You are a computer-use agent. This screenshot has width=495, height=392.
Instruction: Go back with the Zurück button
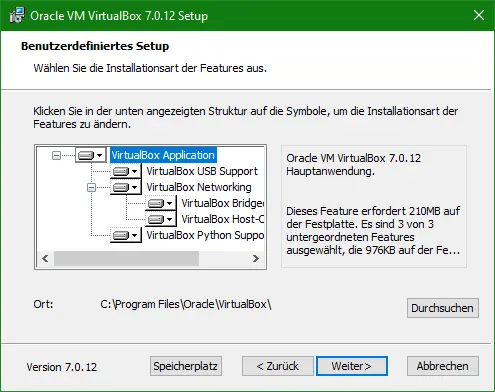[278, 366]
